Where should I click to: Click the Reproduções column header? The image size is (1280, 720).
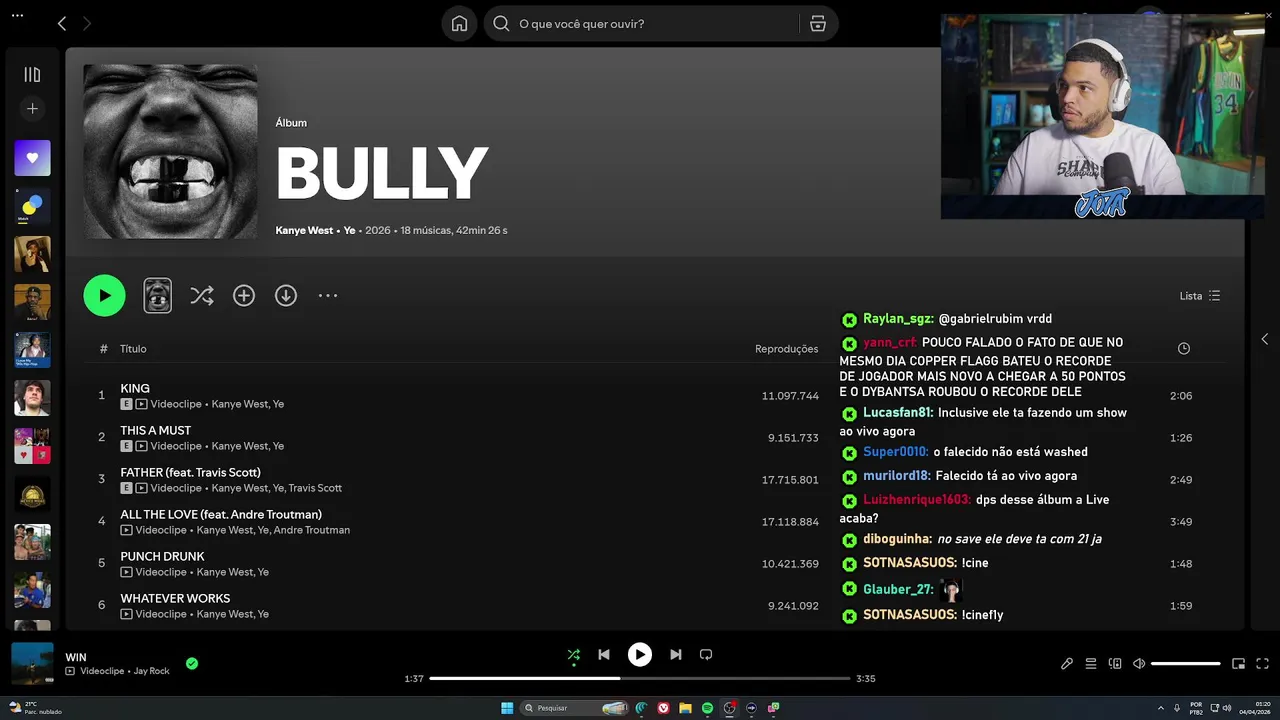(786, 349)
